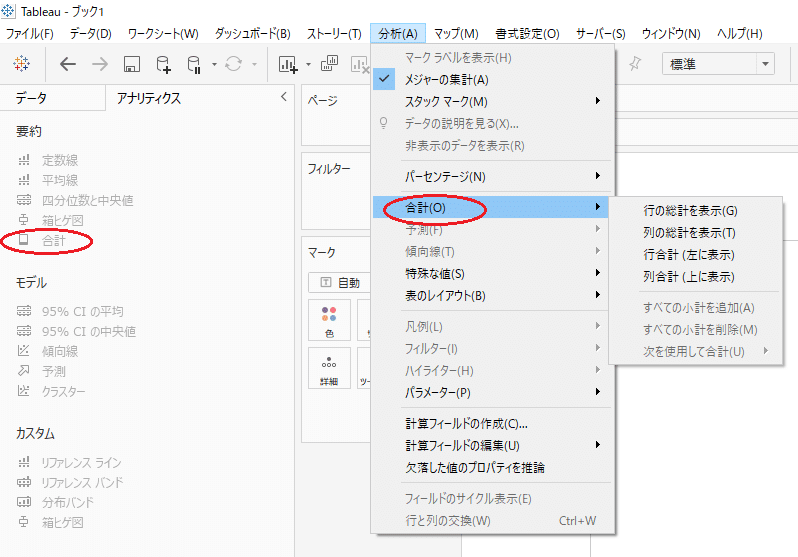Click the 分析(A) menu
This screenshot has height=557, width=798.
tap(398, 34)
